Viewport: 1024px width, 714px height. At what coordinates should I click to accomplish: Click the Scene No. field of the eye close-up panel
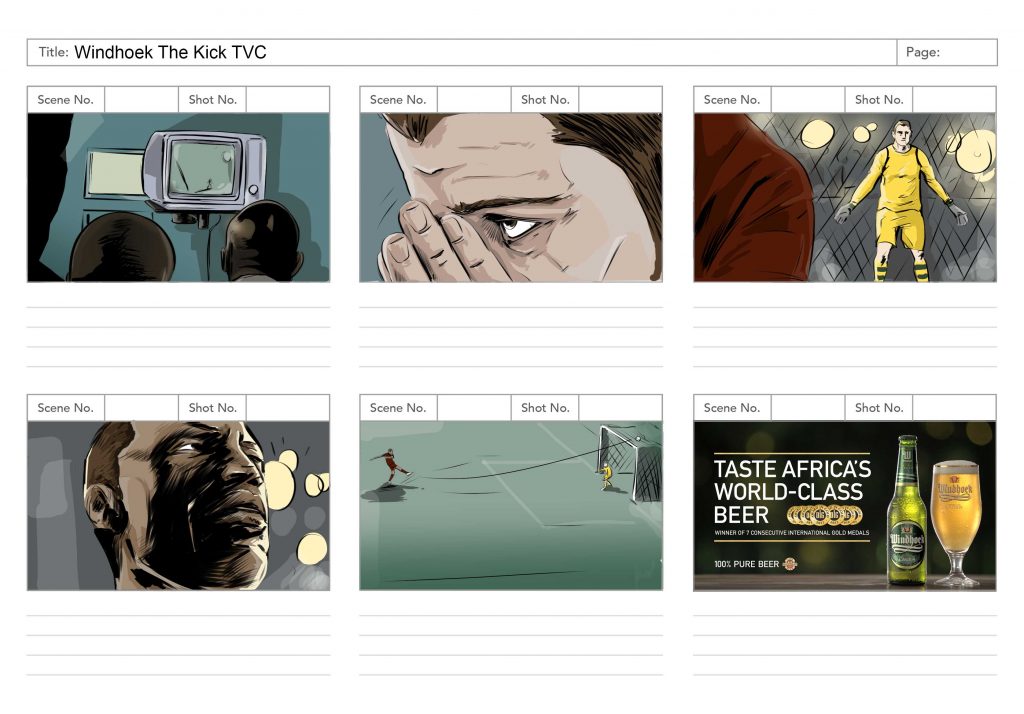(x=474, y=100)
